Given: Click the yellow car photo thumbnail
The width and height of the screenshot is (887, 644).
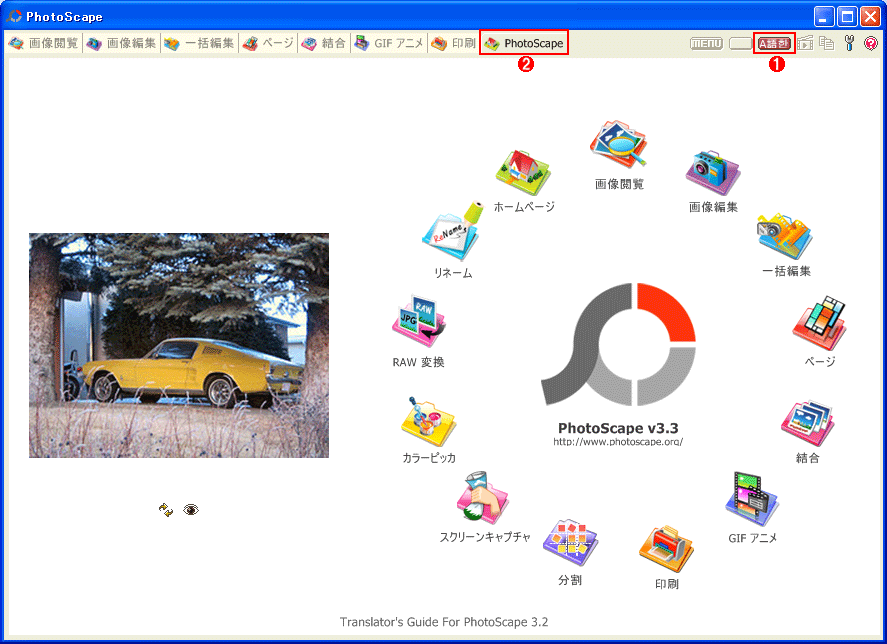Looking at the screenshot, I should coord(179,345).
